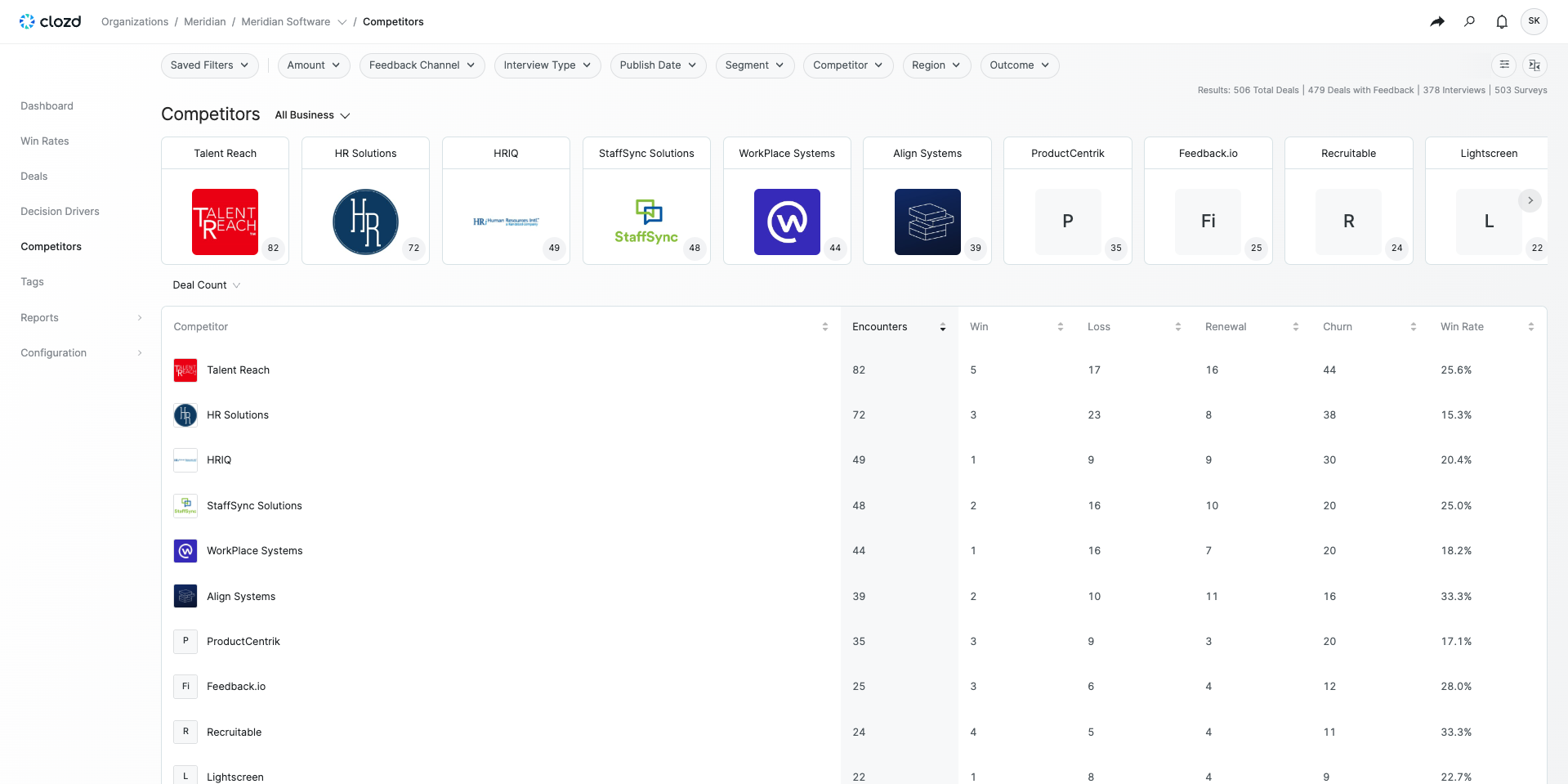The image size is (1568, 784).
Task: Click the translate icon
Action: 1534,65
